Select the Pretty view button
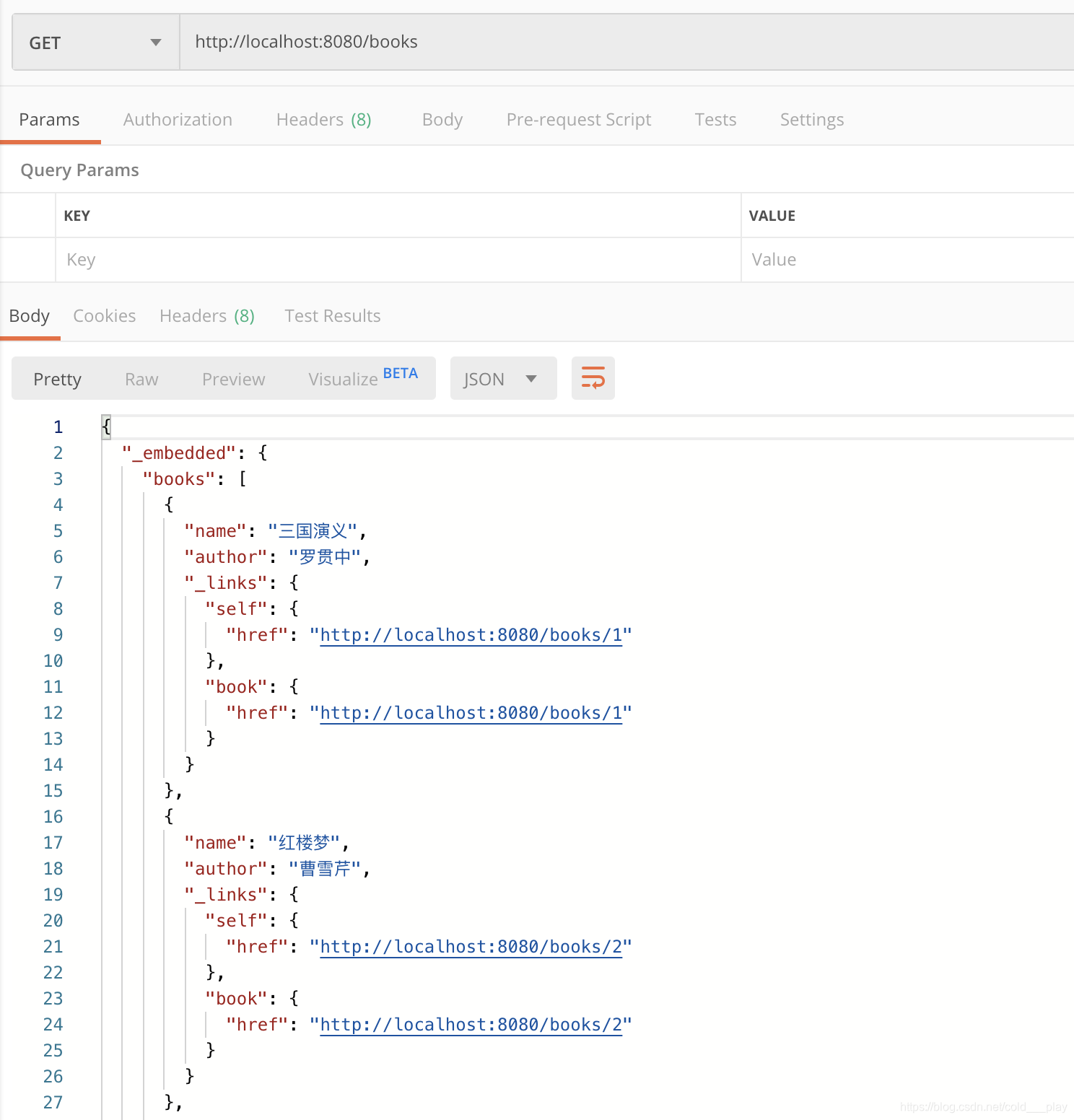The image size is (1074, 1120). click(x=58, y=379)
